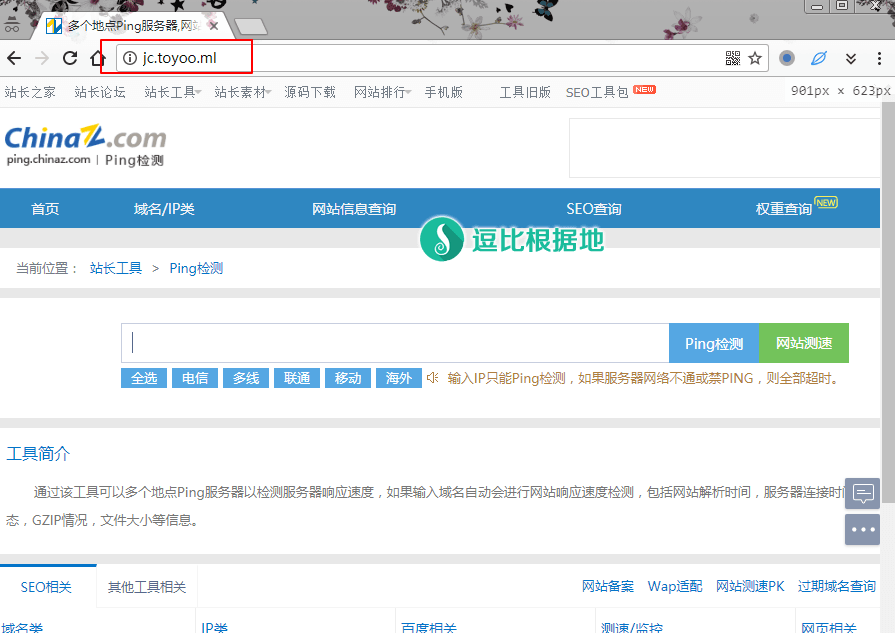Screen dimensions: 895x633
Task: Click the floating three-dots more button
Action: pyautogui.click(x=862, y=529)
